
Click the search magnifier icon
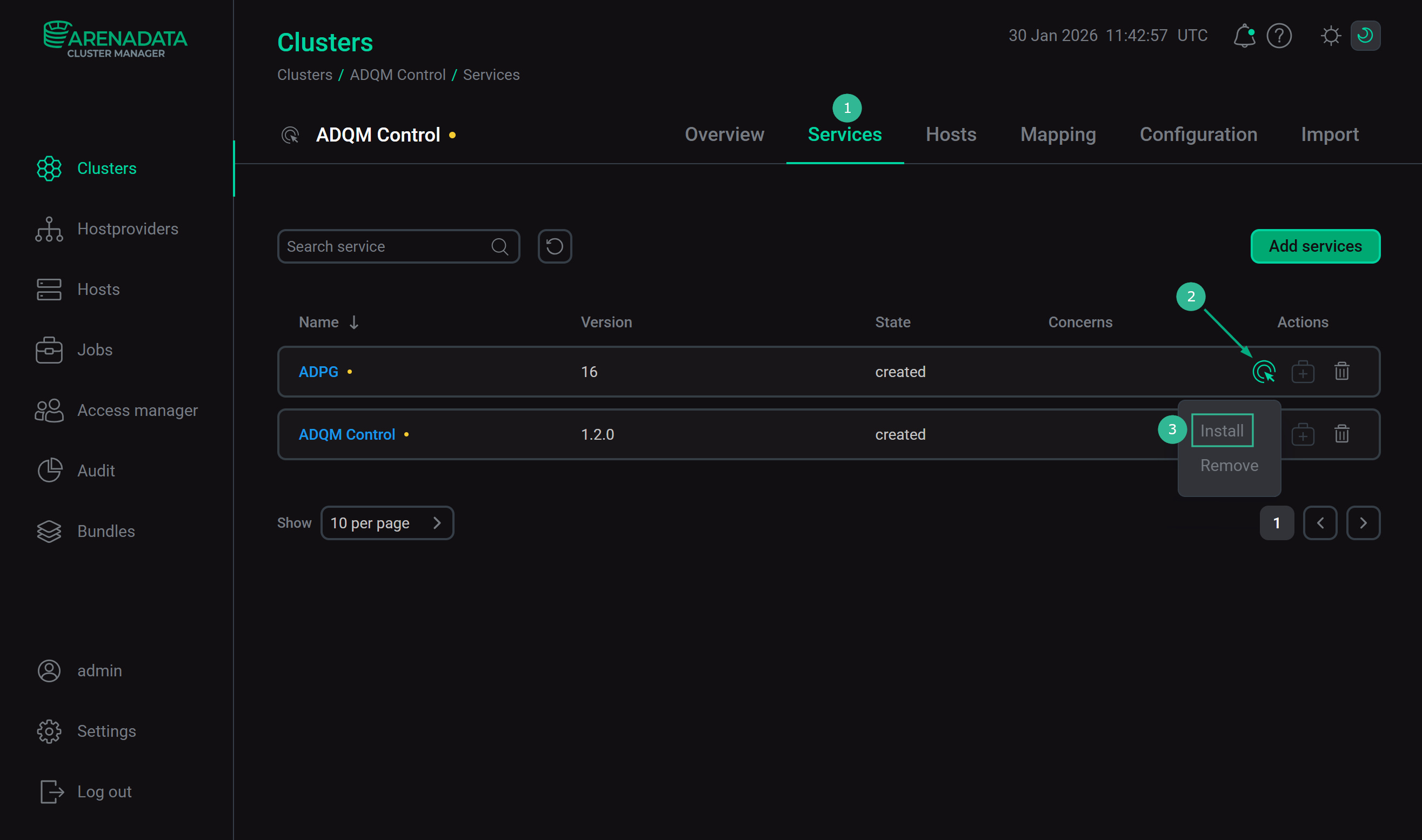pyautogui.click(x=499, y=246)
